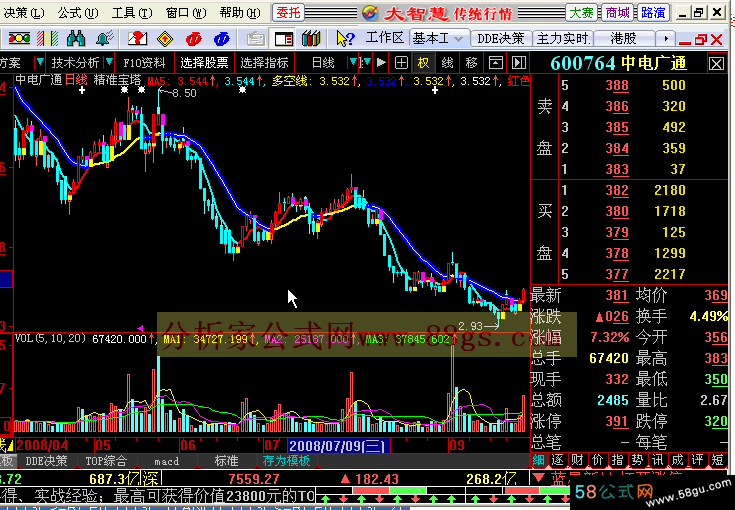Click the toolbar tabs overflow arrow
This screenshot has width=735, height=510.
tap(666, 38)
